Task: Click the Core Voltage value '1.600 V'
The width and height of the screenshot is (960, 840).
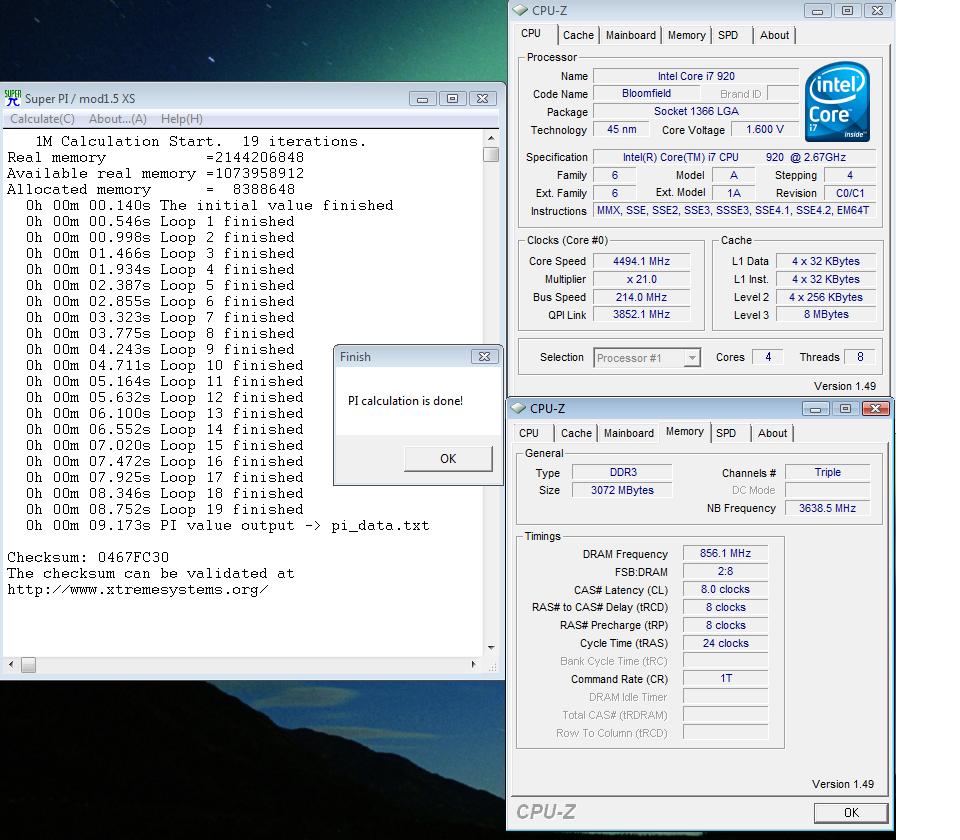Action: coord(765,129)
